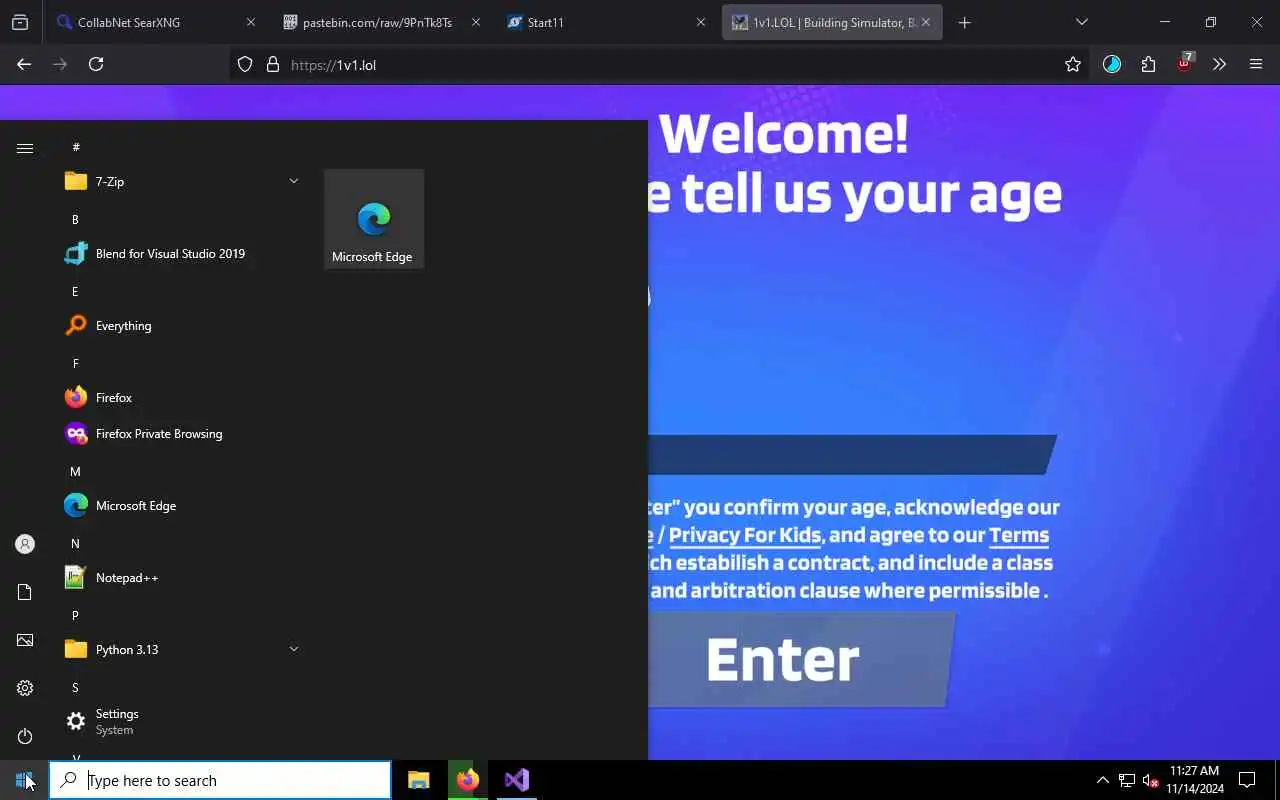
Task: Jump to the letter B group header
Action: pyautogui.click(x=75, y=219)
